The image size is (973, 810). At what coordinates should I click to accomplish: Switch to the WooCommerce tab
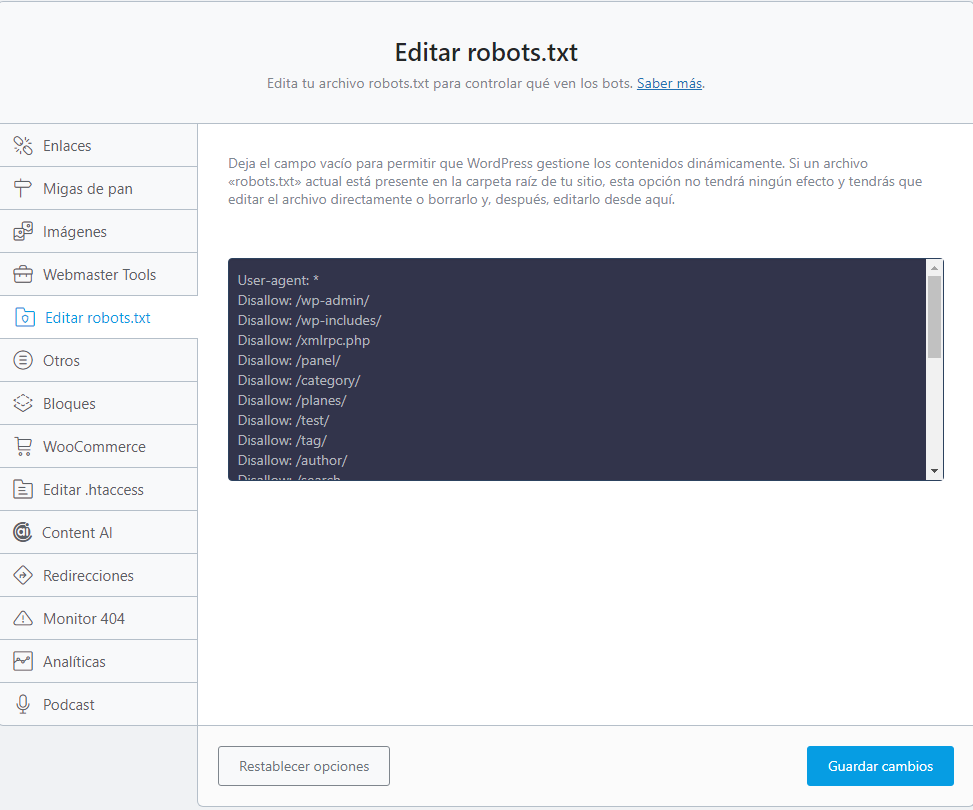click(x=99, y=446)
